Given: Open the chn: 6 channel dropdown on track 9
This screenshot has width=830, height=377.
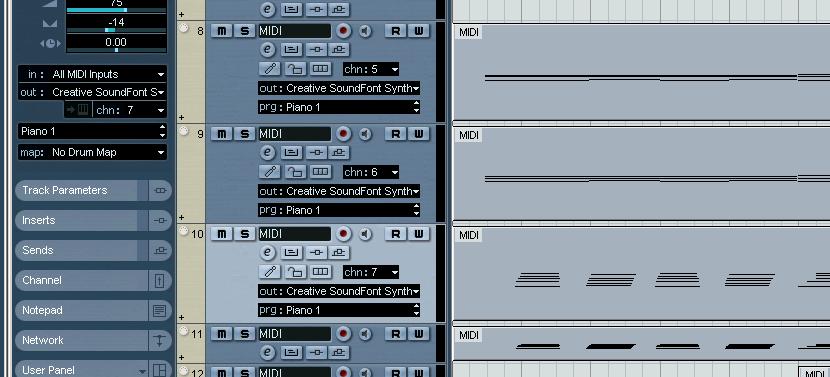Looking at the screenshot, I should click(371, 172).
